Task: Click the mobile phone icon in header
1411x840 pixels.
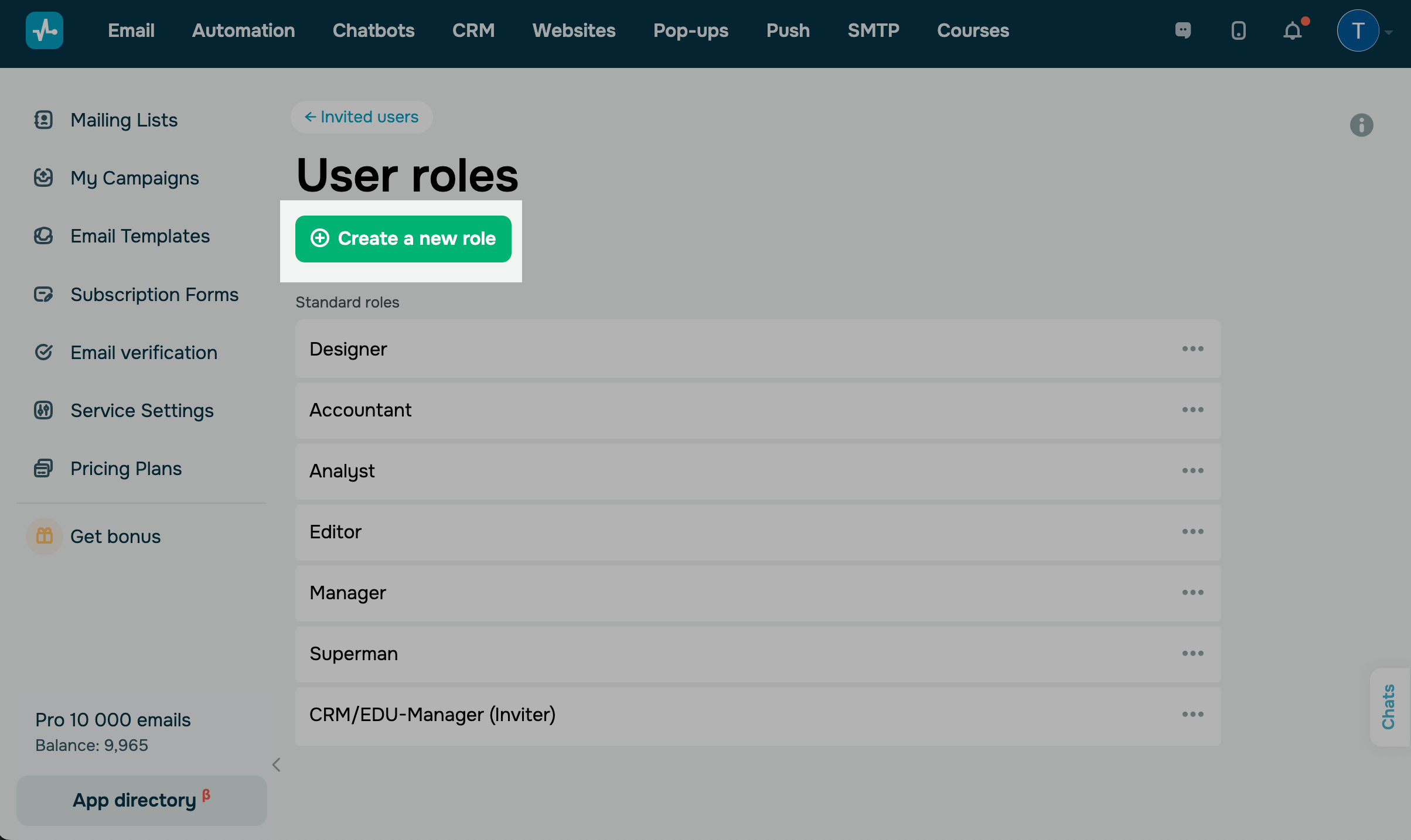Action: click(x=1238, y=30)
